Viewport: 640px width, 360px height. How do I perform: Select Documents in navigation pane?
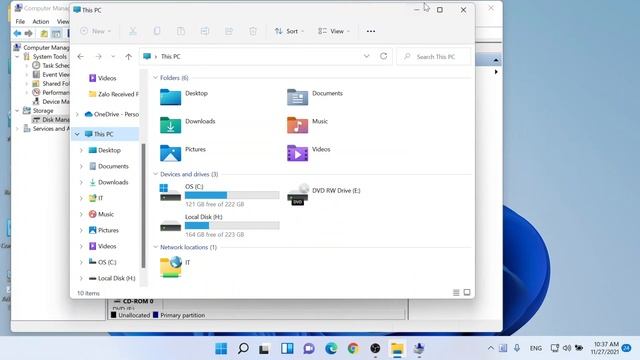108,166
